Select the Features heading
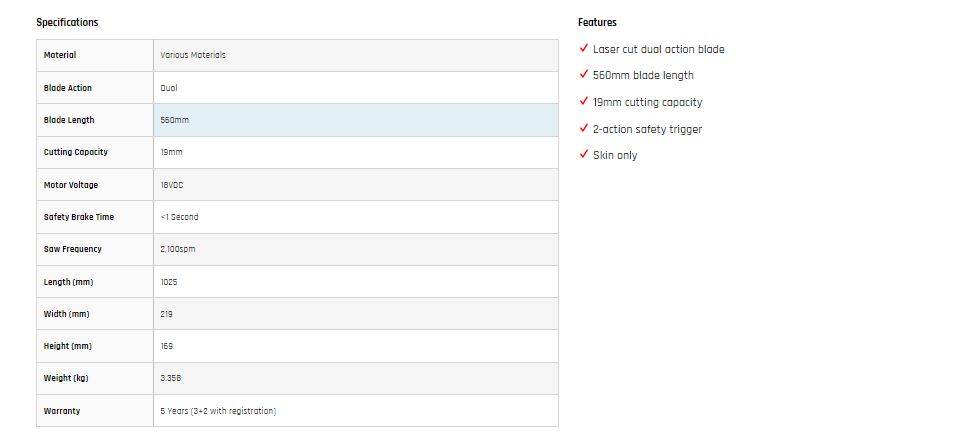Viewport: 955px width, 445px height. coord(597,23)
